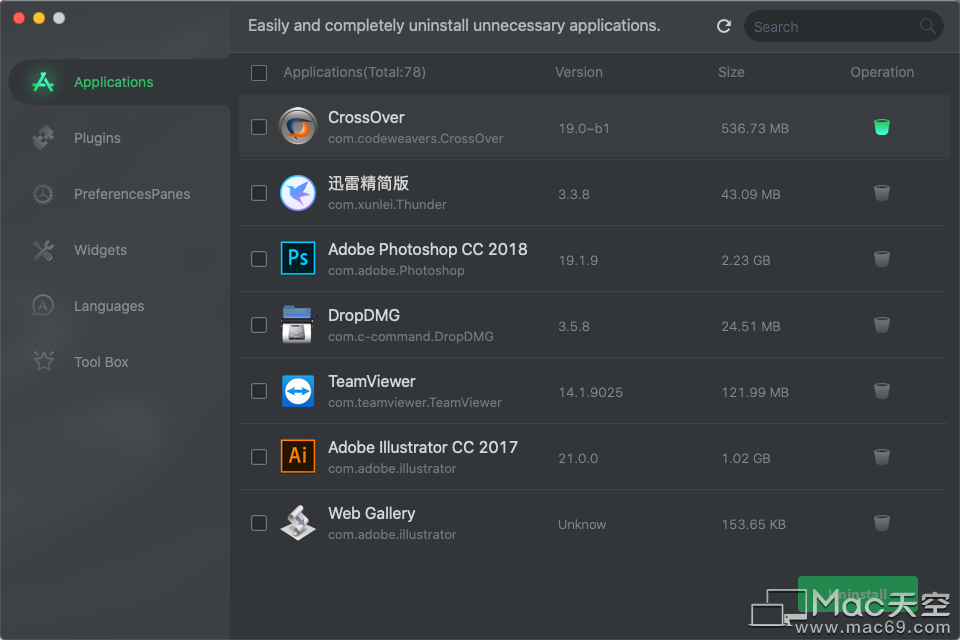Click the Photoshop Ps app icon
Screen dimensions: 960x640
point(298,258)
